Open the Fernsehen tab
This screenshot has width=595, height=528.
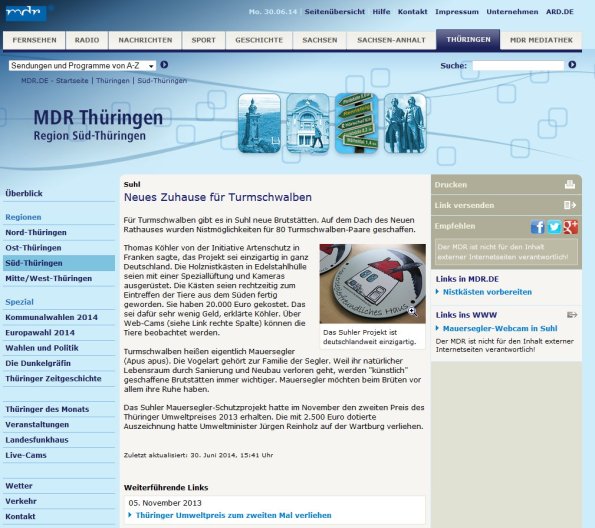point(34,40)
